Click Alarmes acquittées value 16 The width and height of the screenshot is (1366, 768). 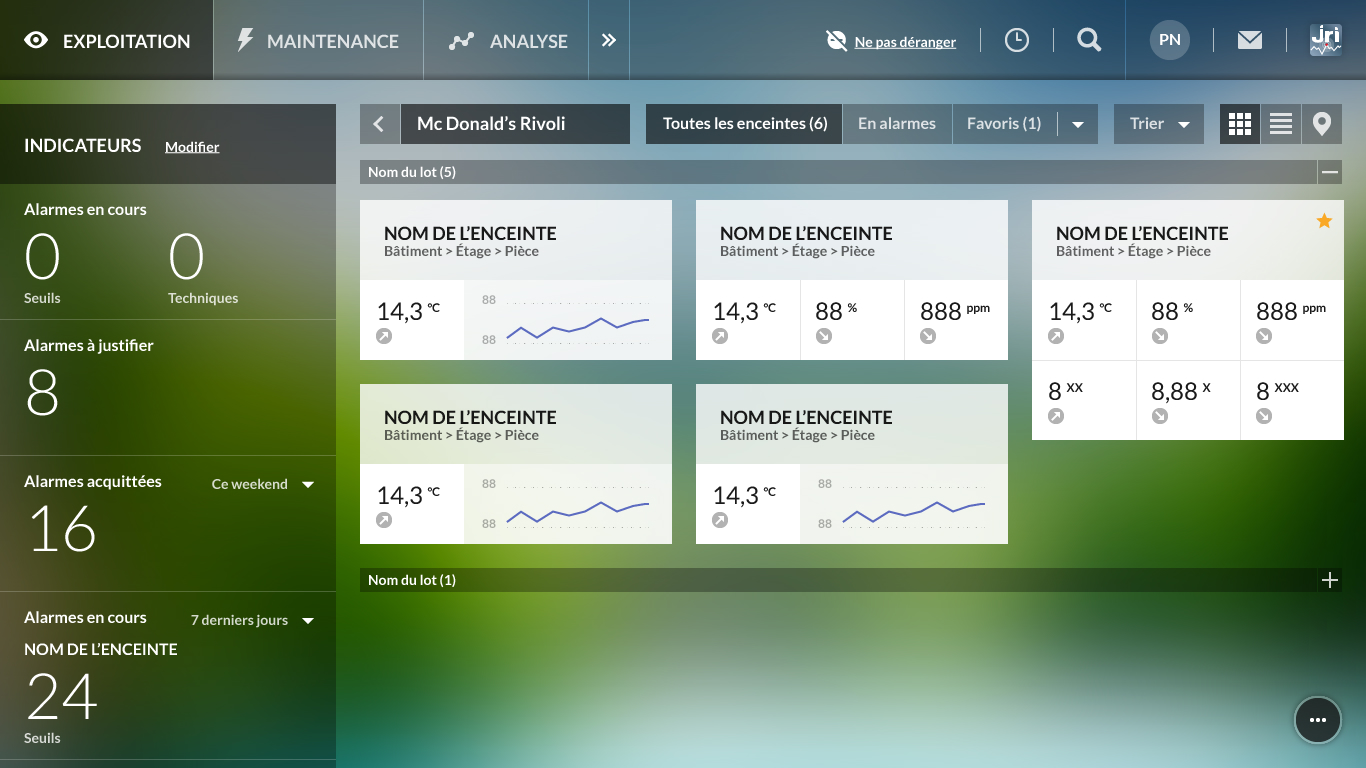[x=62, y=529]
